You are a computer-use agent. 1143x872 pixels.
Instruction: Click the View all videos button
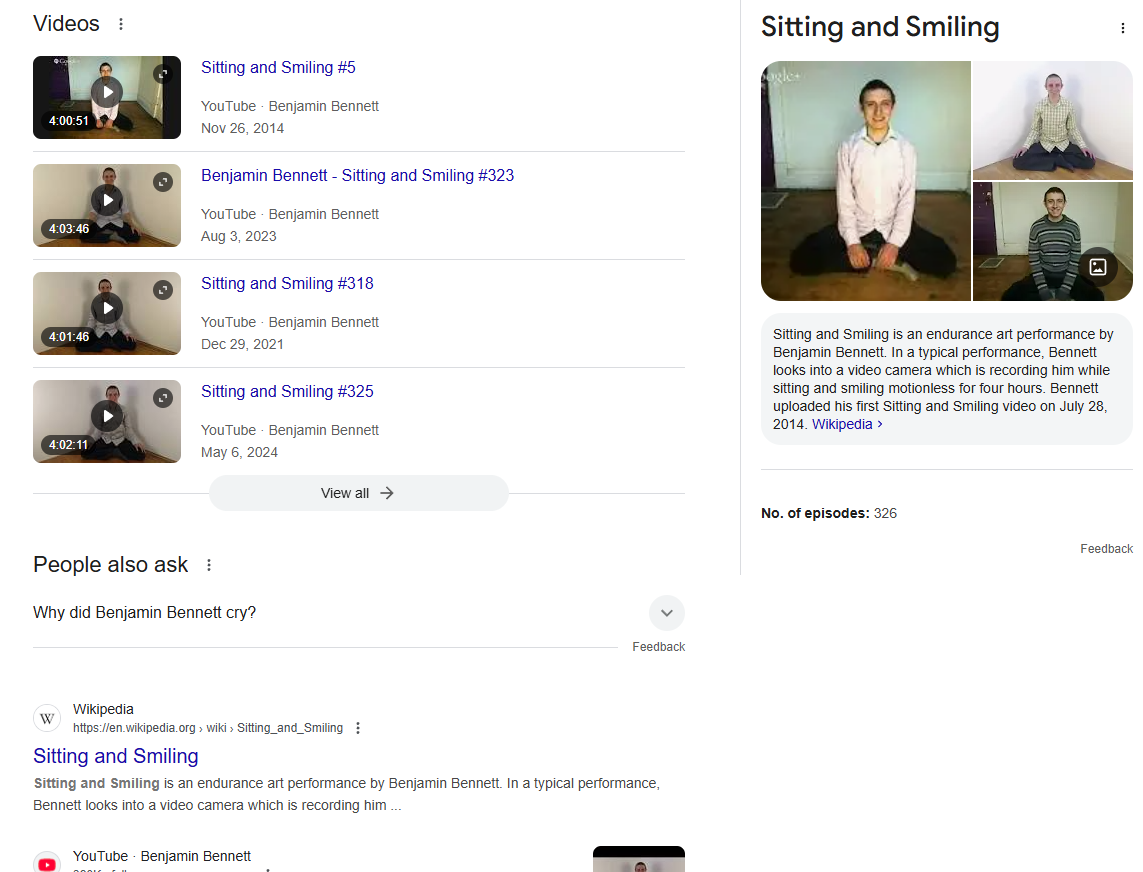pyautogui.click(x=358, y=493)
